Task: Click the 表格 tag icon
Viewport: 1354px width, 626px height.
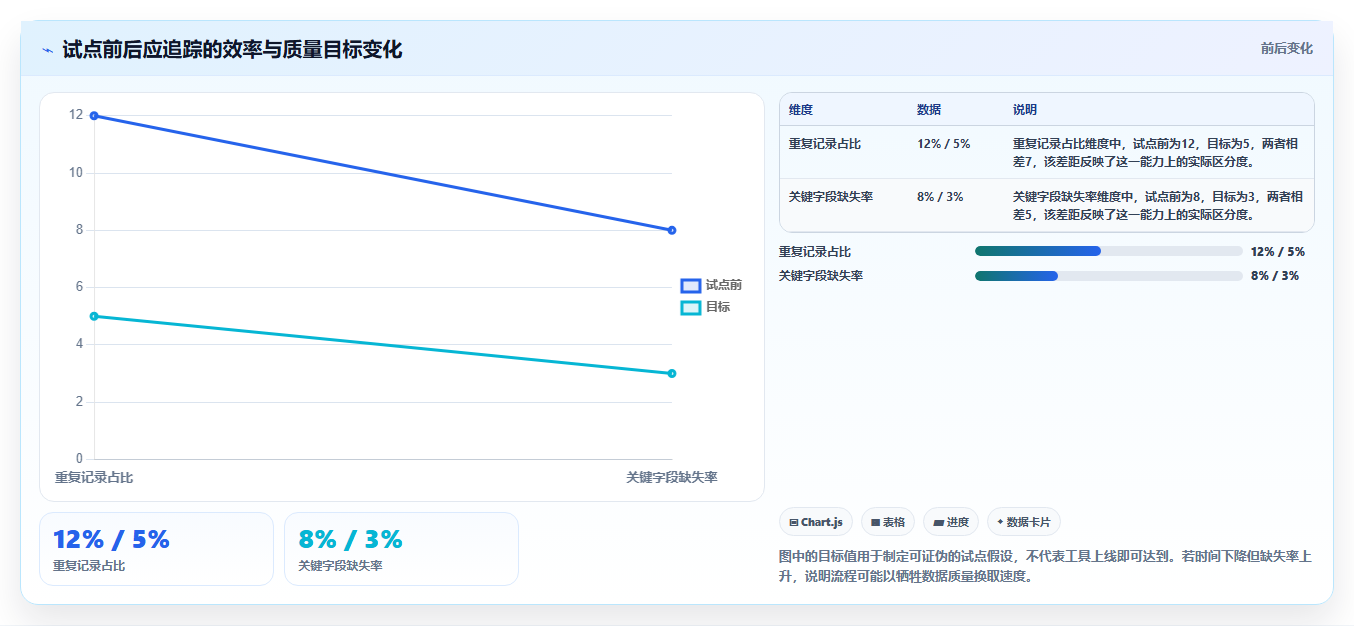Action: coord(875,522)
